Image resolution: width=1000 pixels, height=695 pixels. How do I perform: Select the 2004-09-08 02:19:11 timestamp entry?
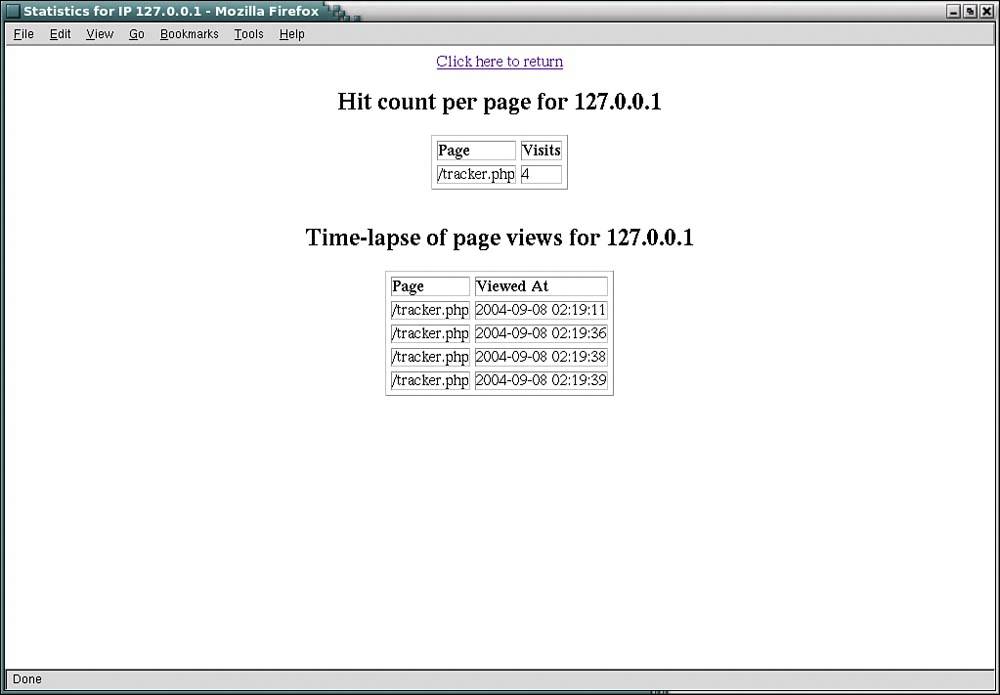pyautogui.click(x=541, y=310)
